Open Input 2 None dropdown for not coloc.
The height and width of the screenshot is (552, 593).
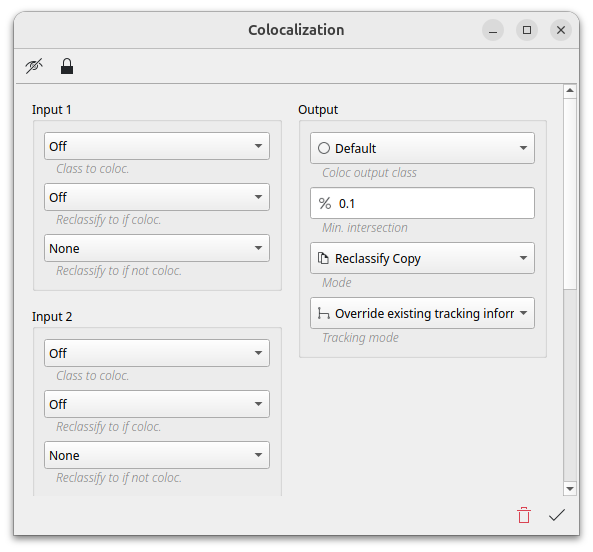[157, 455]
